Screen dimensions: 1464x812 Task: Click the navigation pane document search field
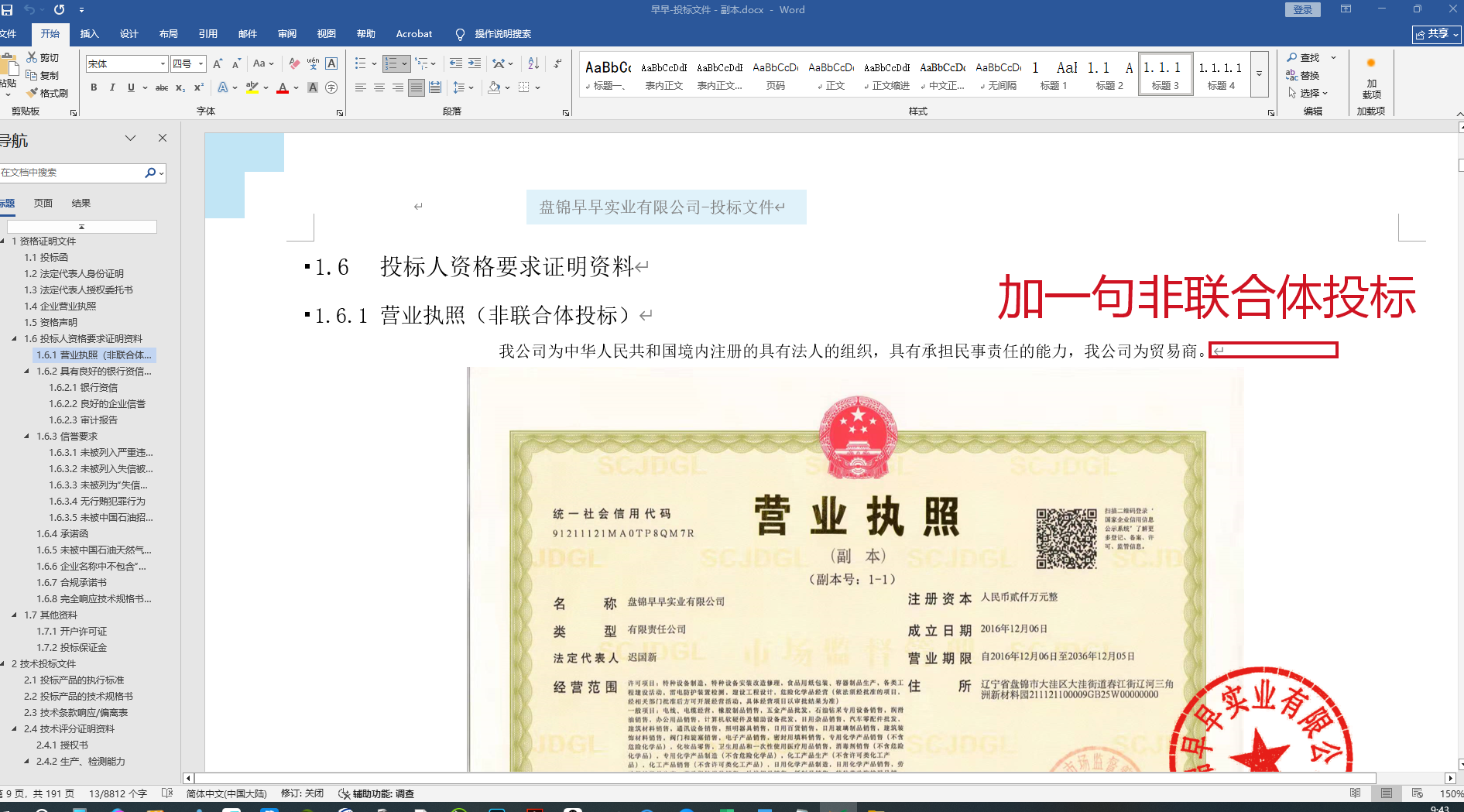click(72, 173)
